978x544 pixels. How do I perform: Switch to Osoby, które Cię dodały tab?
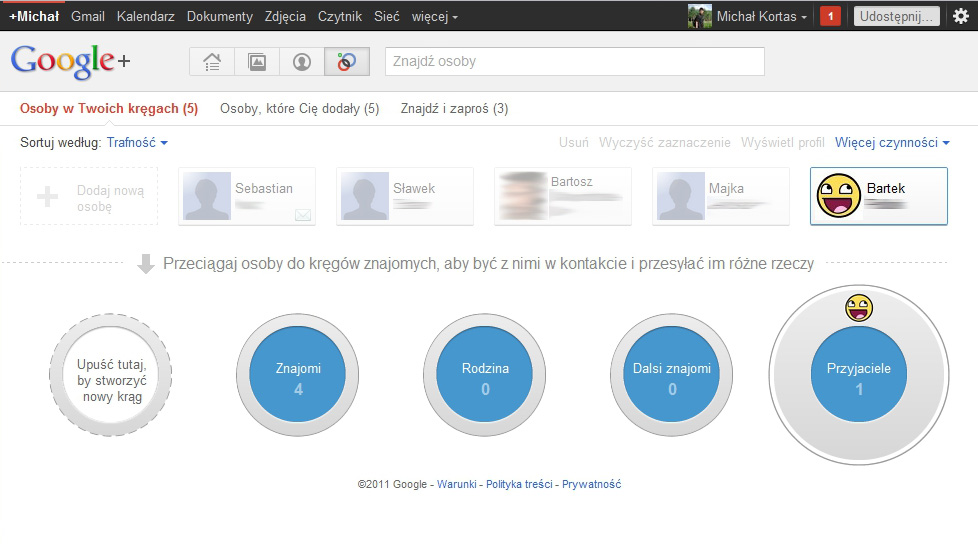click(299, 108)
